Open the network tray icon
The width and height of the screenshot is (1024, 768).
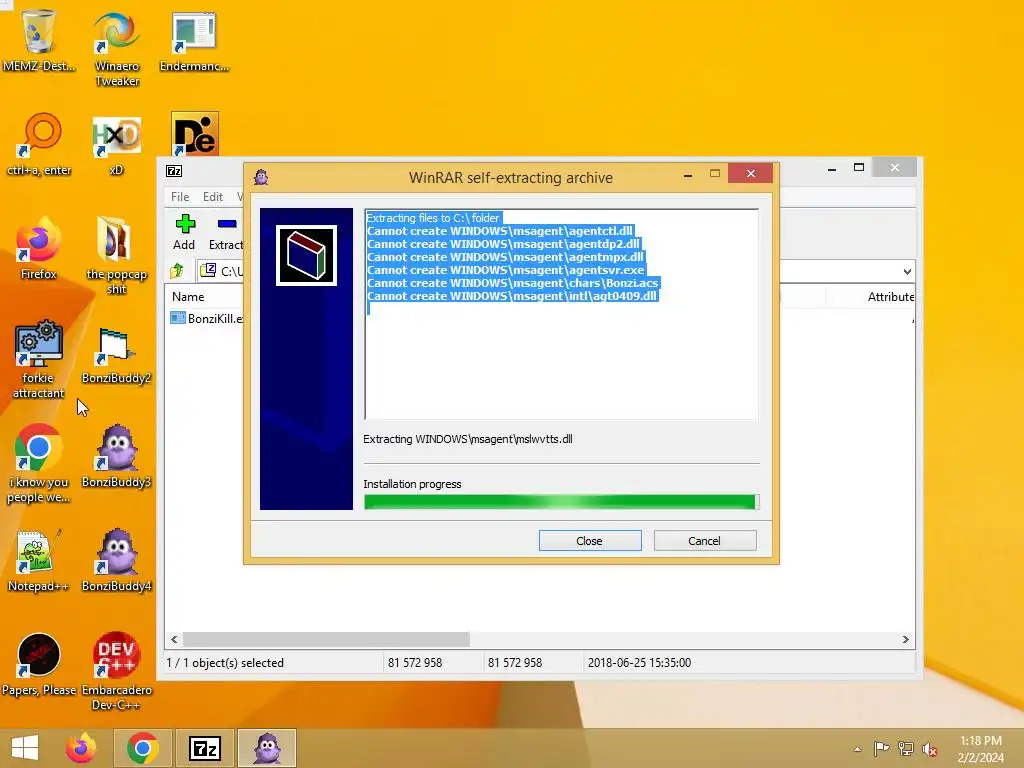point(906,748)
